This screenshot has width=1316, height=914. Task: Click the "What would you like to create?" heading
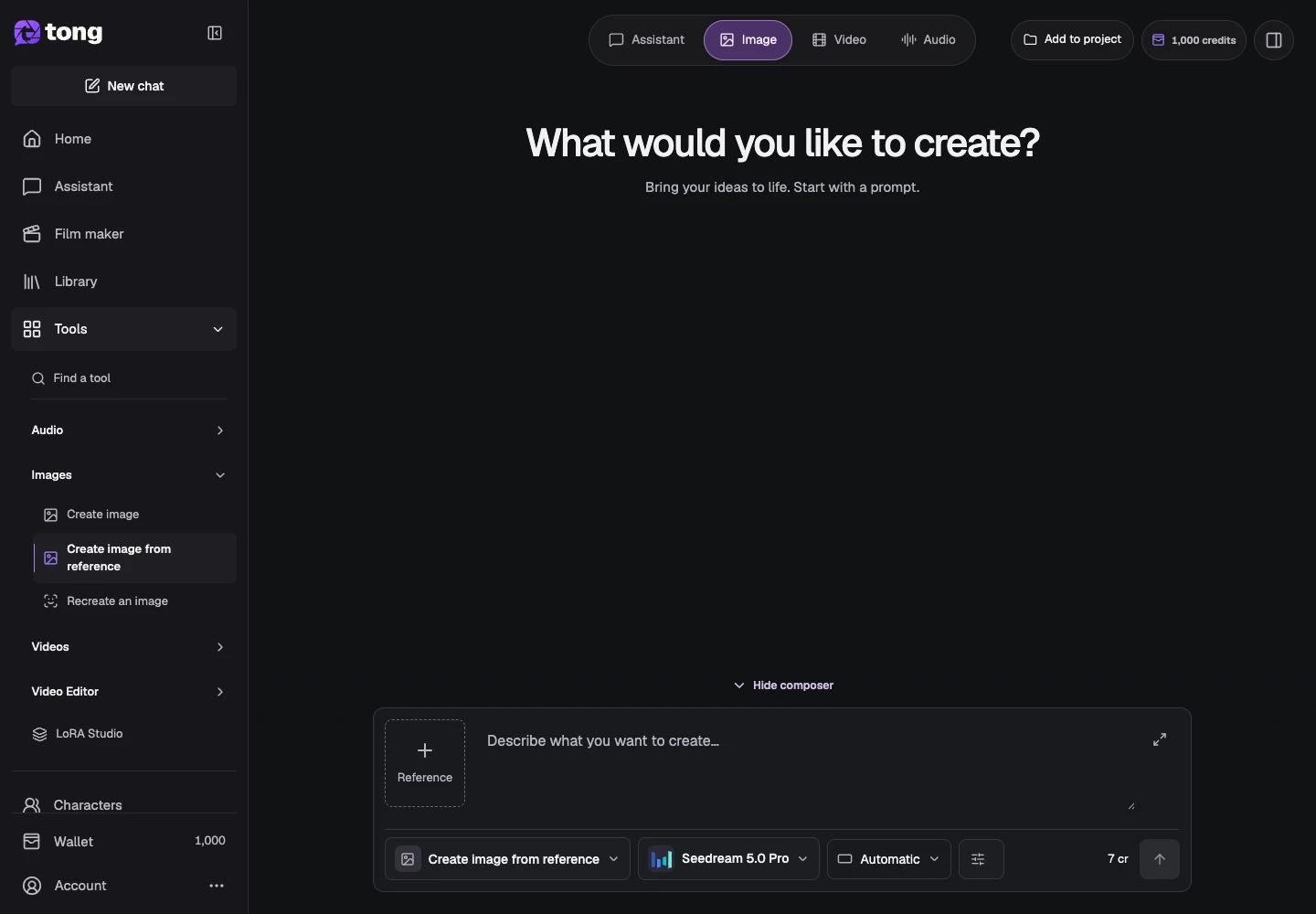coord(782,143)
